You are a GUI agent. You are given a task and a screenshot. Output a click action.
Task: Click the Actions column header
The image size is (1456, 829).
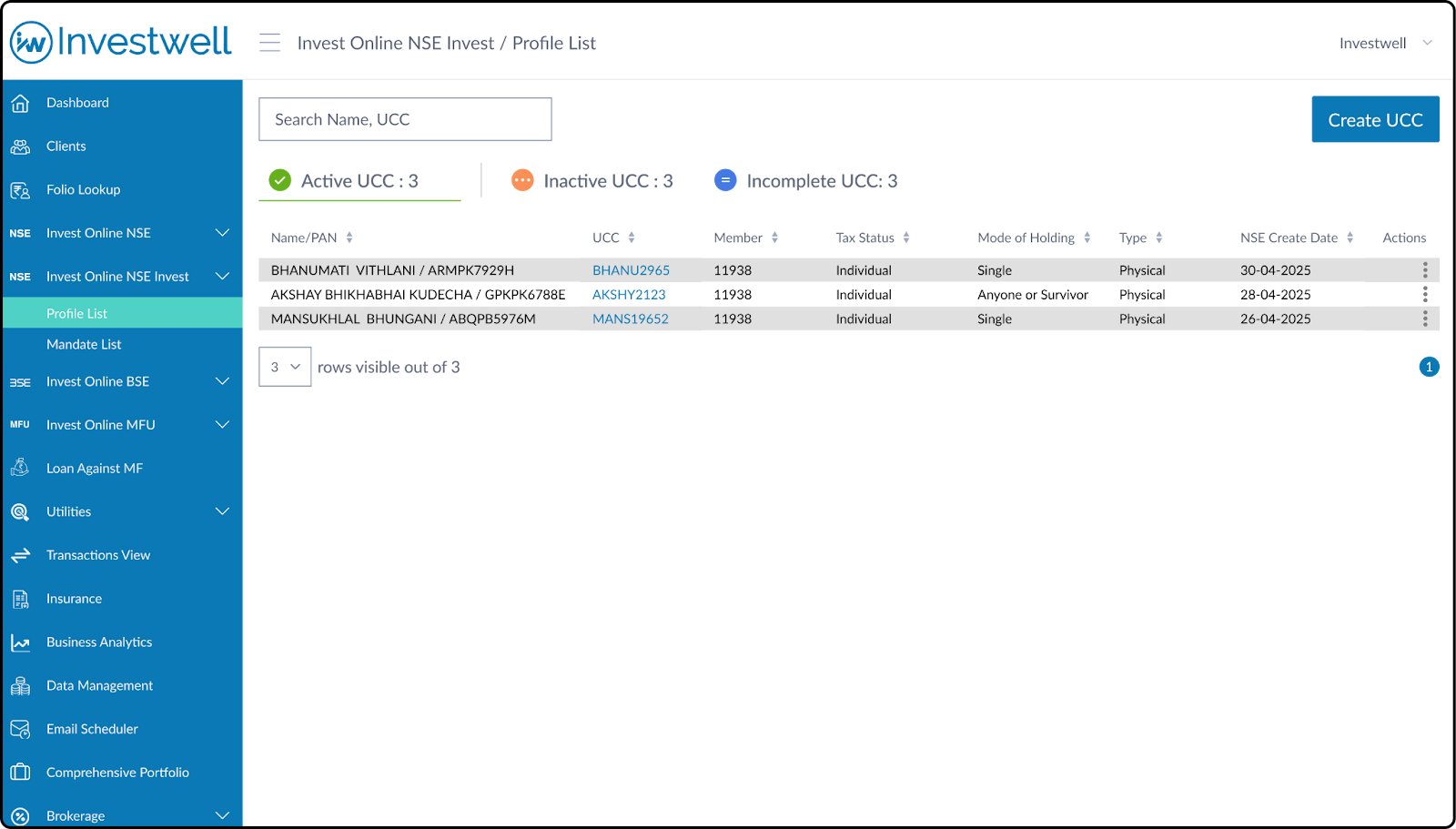(1404, 238)
